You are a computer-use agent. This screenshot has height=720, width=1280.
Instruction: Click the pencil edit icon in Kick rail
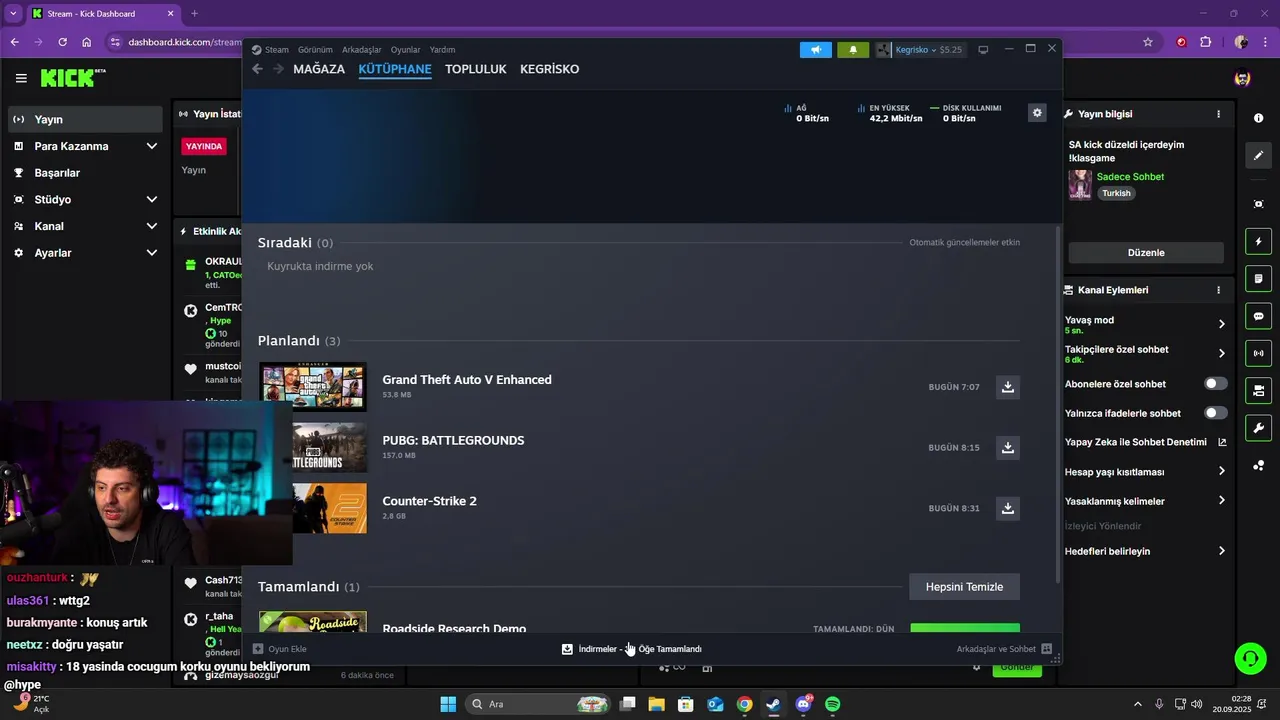pos(1258,155)
